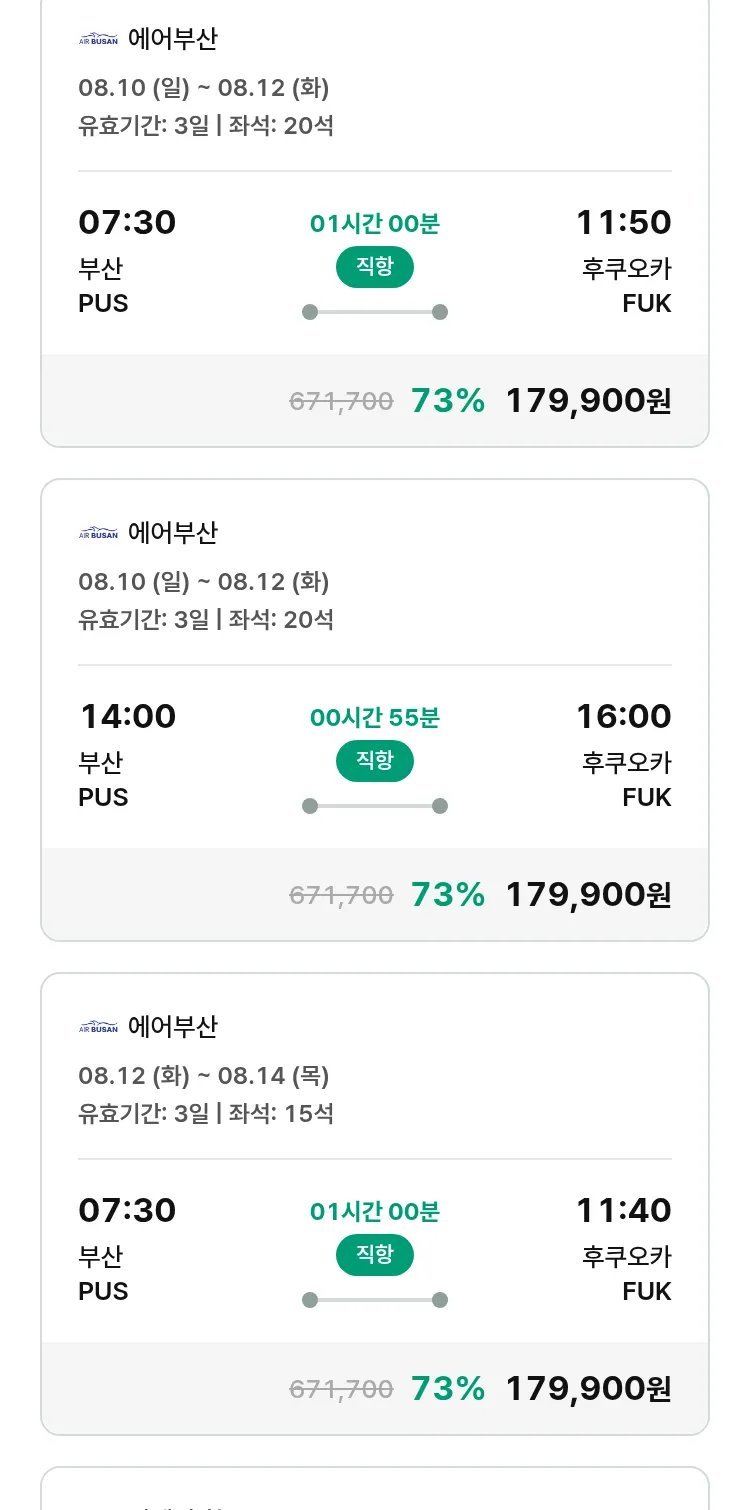Click Air Busan logo in 14:00 flight card

pos(98,534)
